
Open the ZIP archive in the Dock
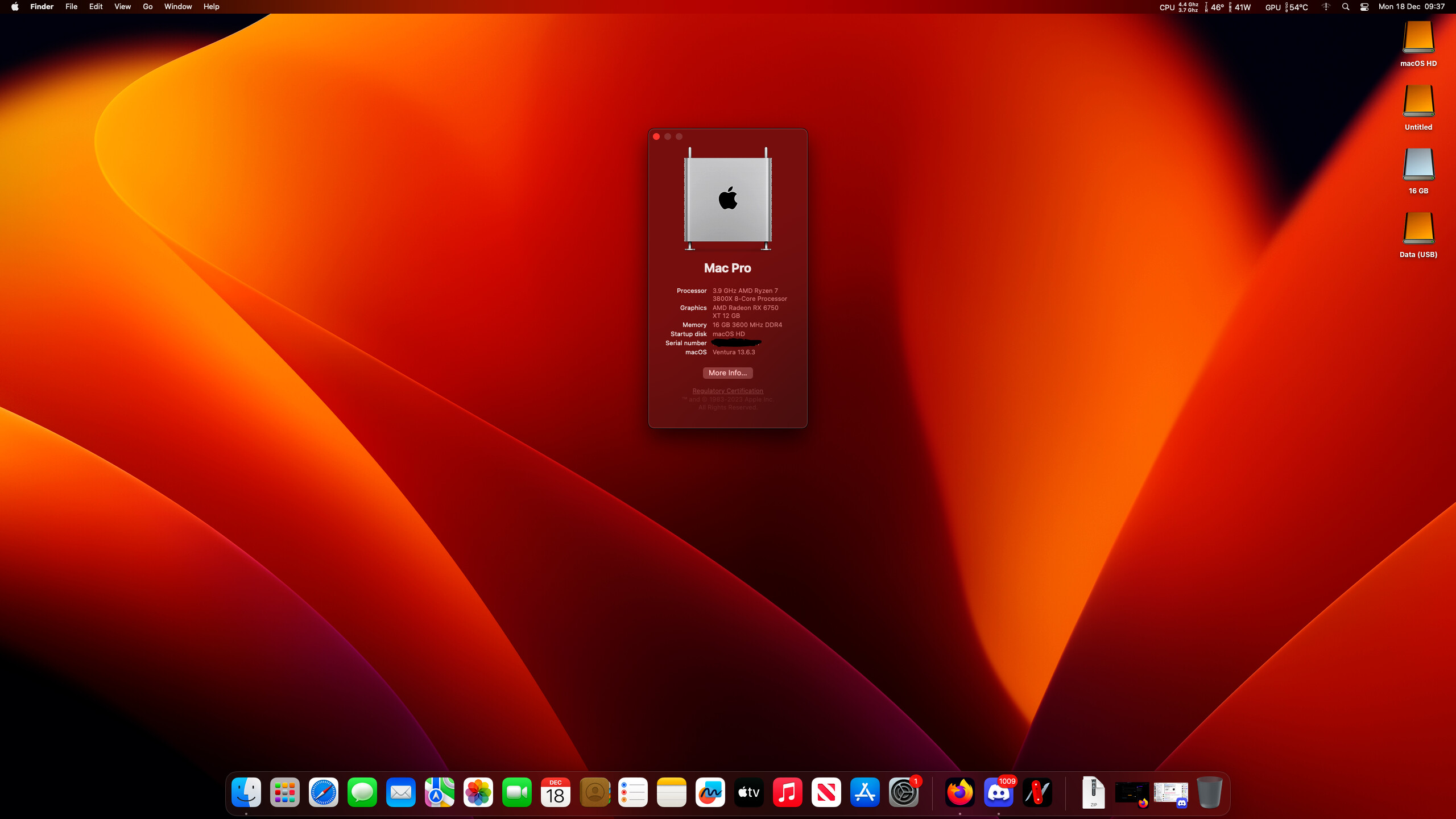(x=1093, y=792)
